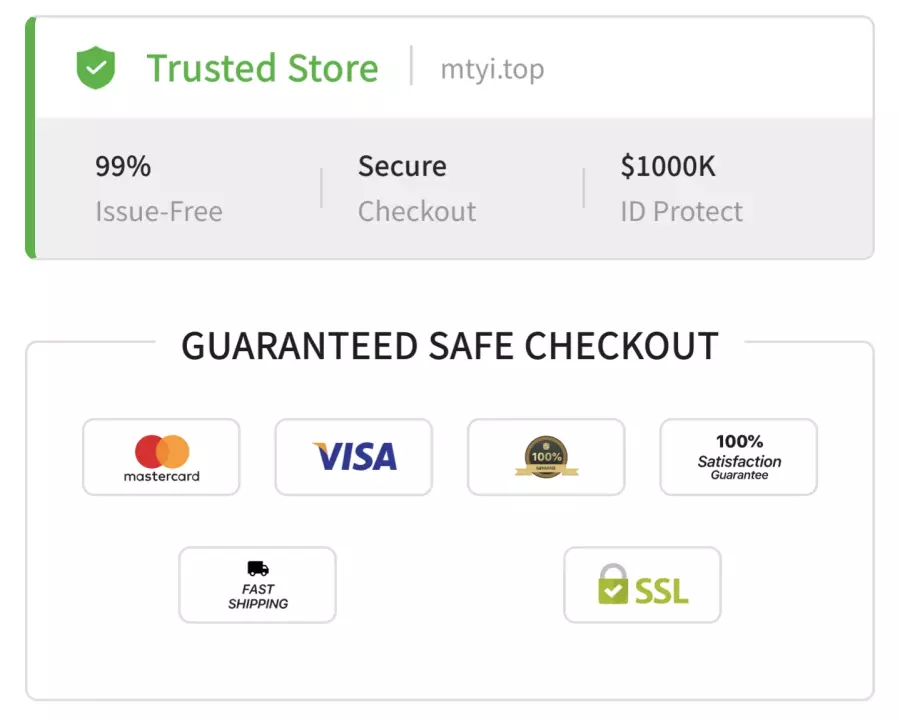Click the word Secure in bold
The image size is (900, 719).
402,166
